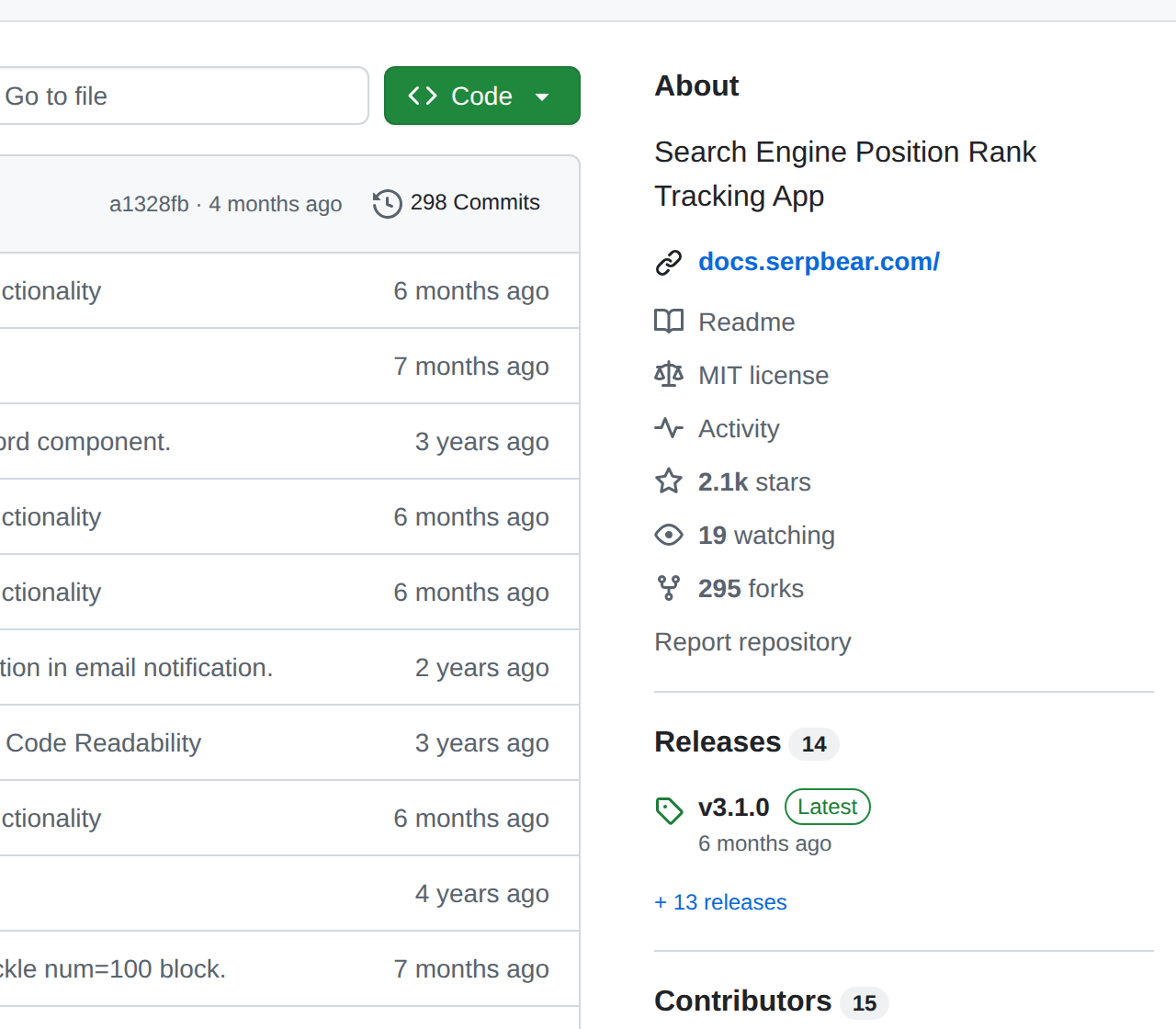Open commit message ending 'ord component.'
Viewport: 1176px width, 1029px height.
85,442
